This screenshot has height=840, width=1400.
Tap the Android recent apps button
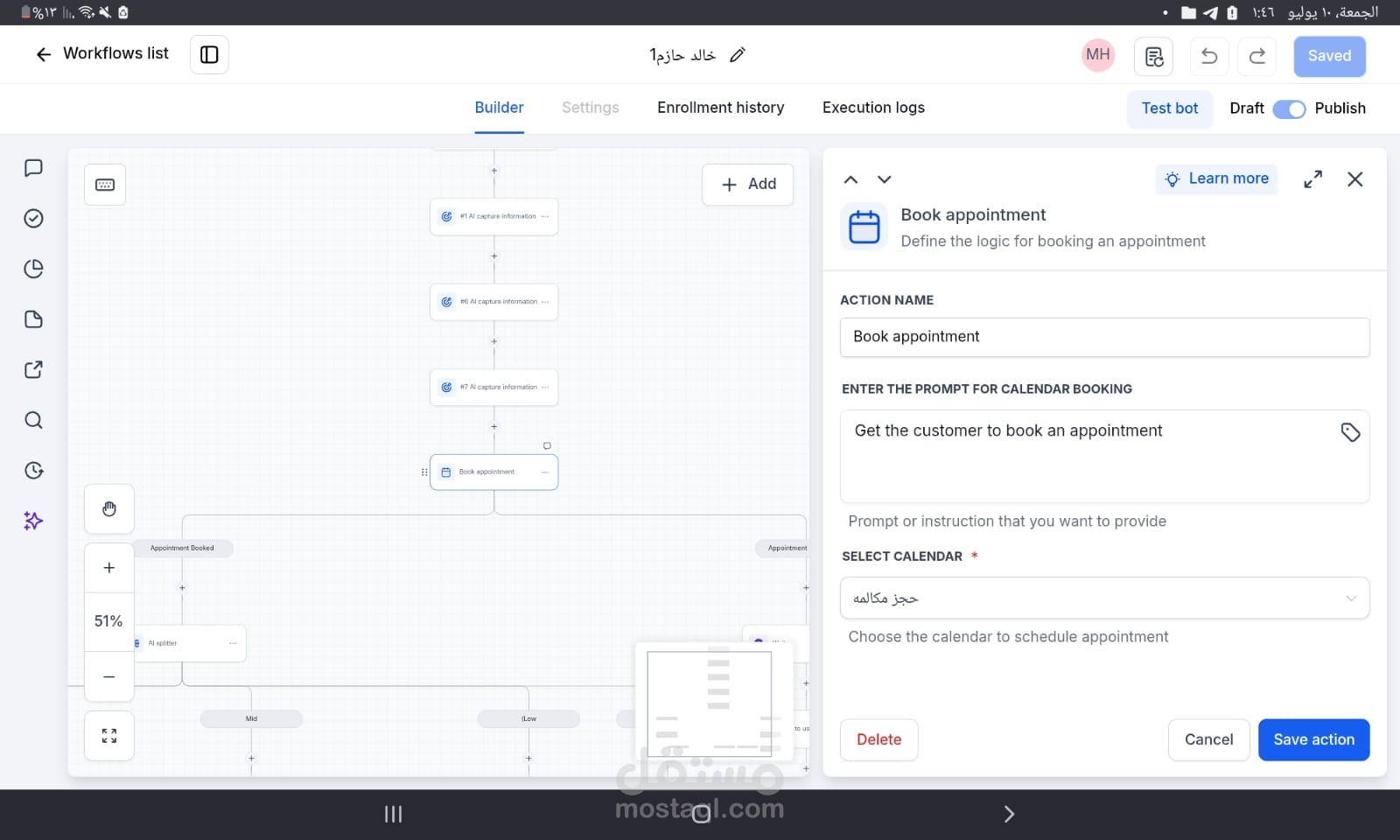(394, 815)
